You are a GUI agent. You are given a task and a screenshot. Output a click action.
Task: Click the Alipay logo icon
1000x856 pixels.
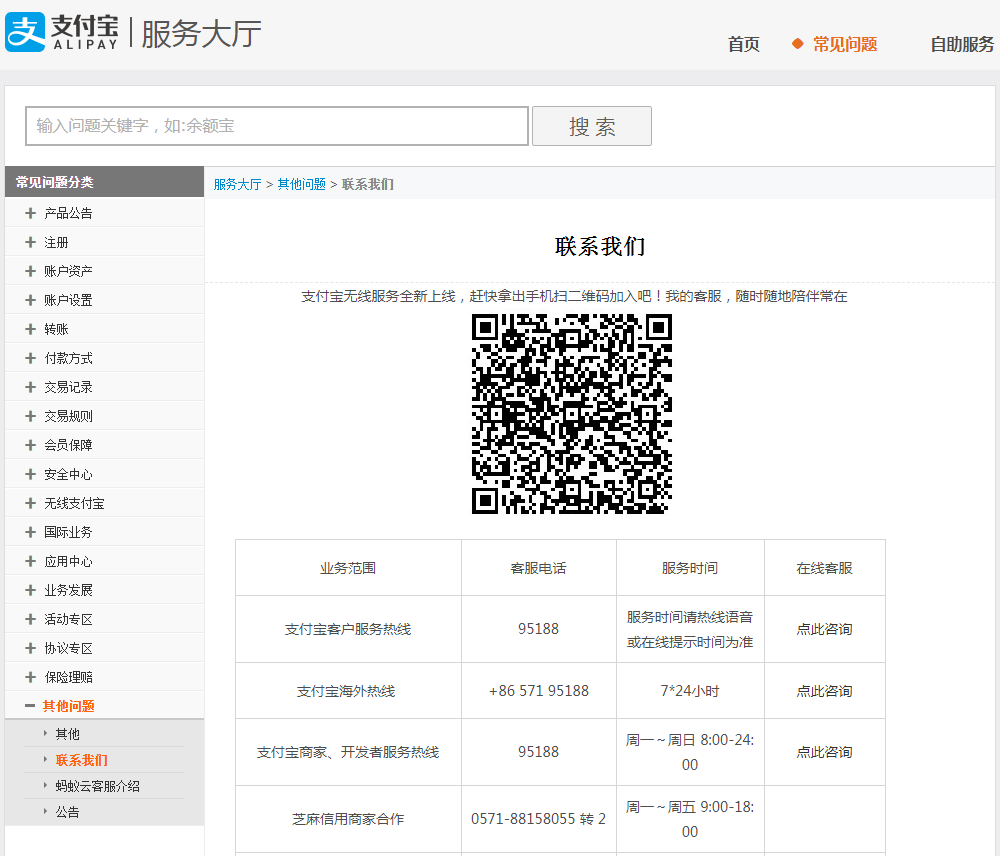pyautogui.click(x=26, y=32)
